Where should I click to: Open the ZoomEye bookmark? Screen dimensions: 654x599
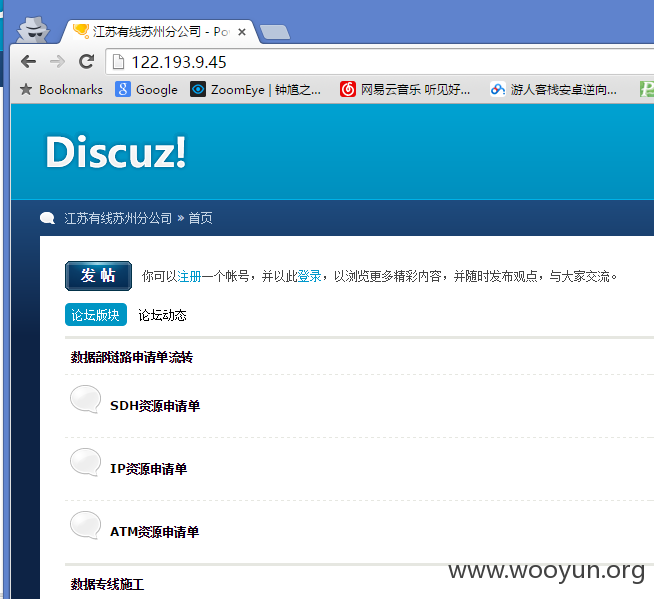256,89
